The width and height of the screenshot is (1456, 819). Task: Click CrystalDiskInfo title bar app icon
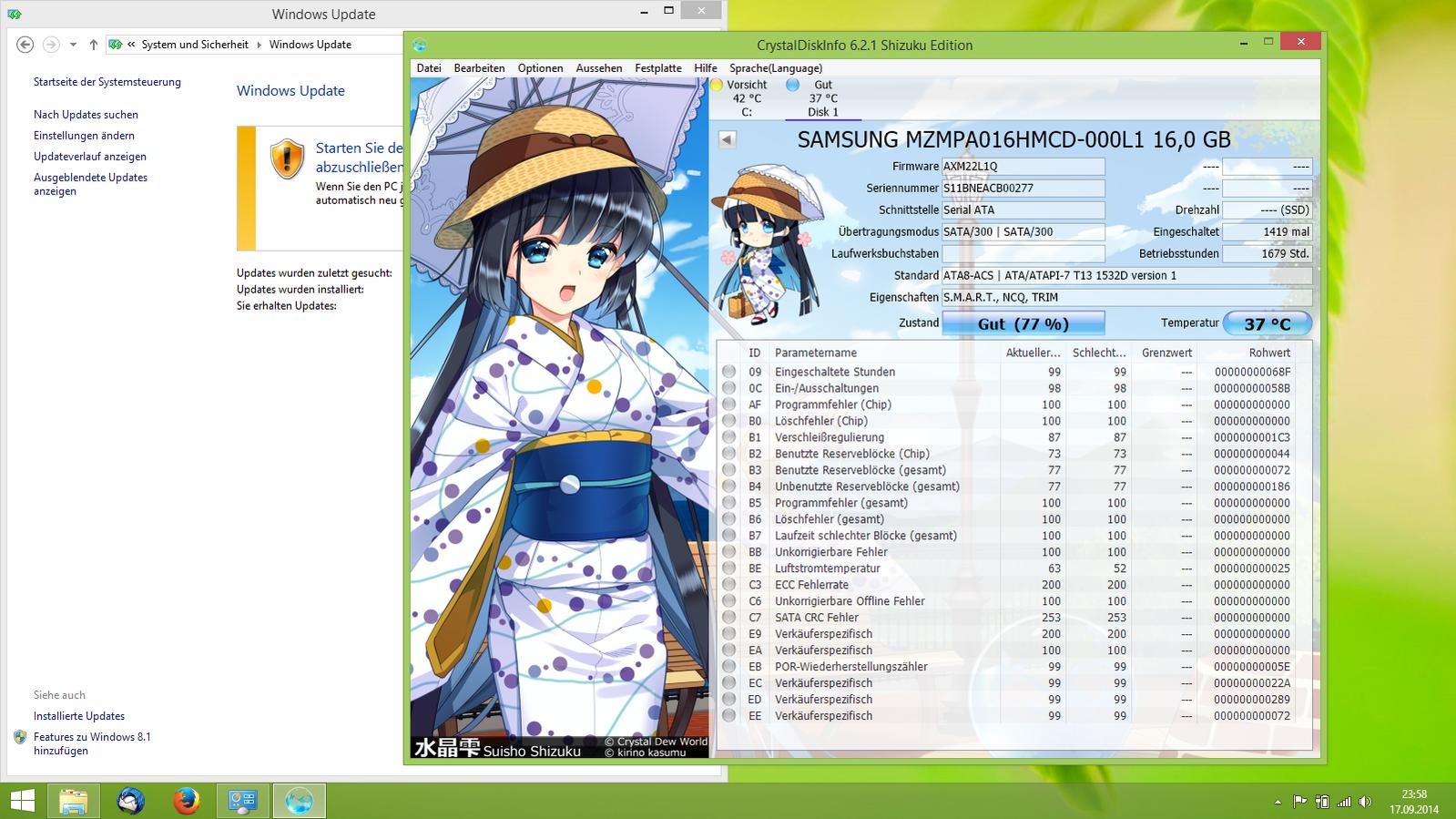pyautogui.click(x=419, y=45)
